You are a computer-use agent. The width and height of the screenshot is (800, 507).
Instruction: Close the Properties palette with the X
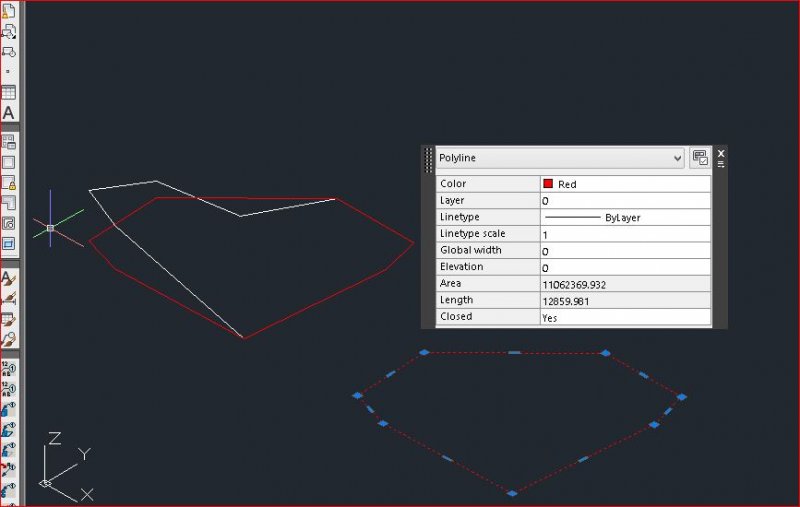tap(721, 153)
